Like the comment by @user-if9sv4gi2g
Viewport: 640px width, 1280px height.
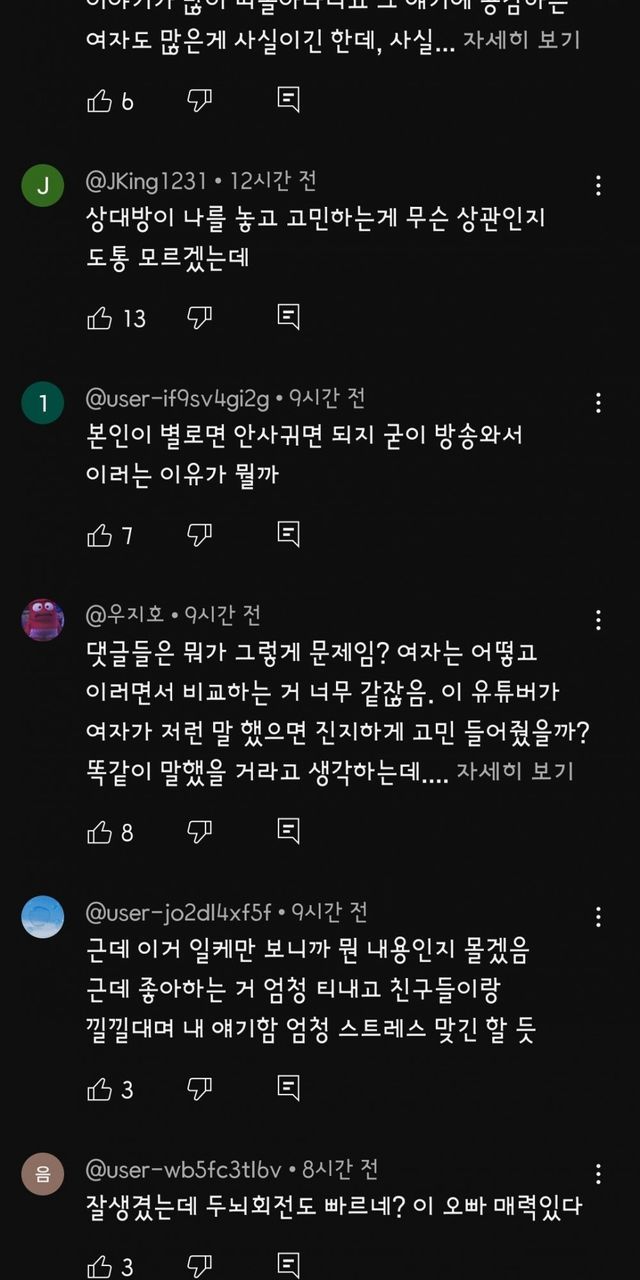[100, 535]
